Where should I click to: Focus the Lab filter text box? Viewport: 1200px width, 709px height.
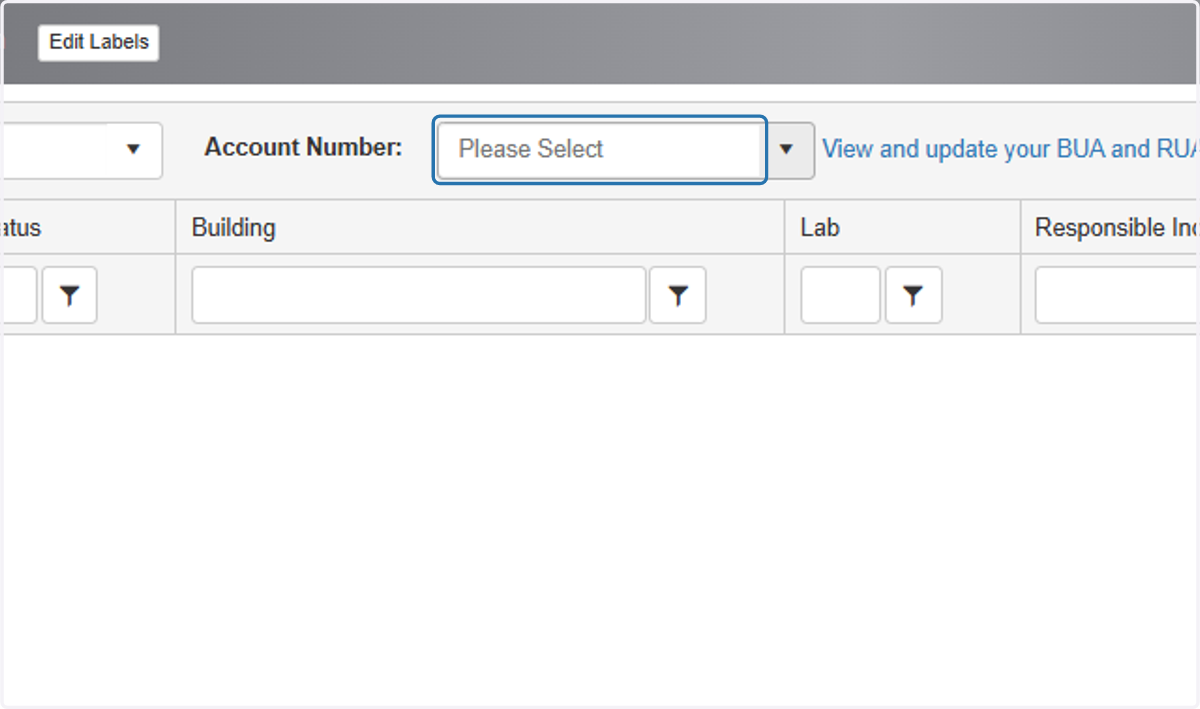tap(841, 295)
